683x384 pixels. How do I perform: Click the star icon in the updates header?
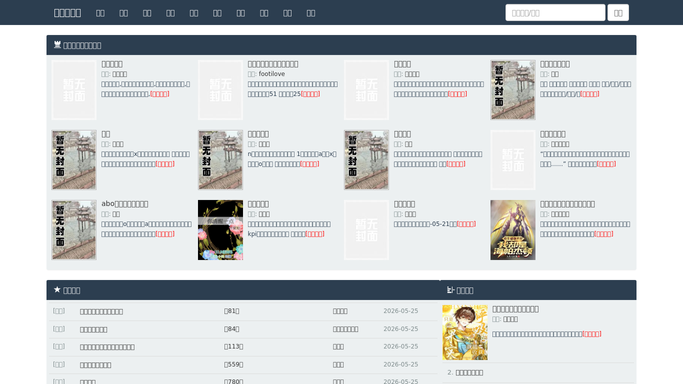(57, 290)
